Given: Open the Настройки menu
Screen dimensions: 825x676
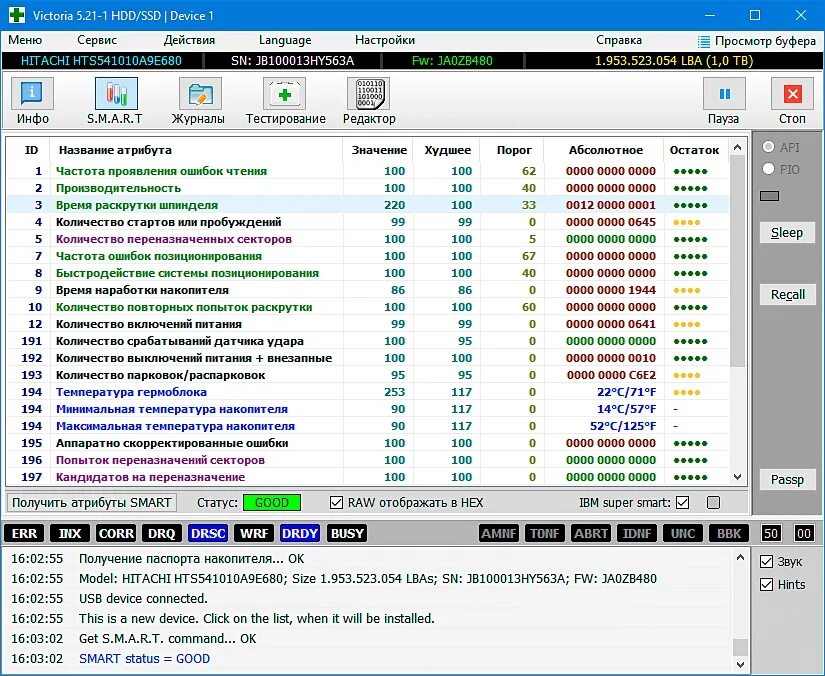Looking at the screenshot, I should tap(385, 40).
